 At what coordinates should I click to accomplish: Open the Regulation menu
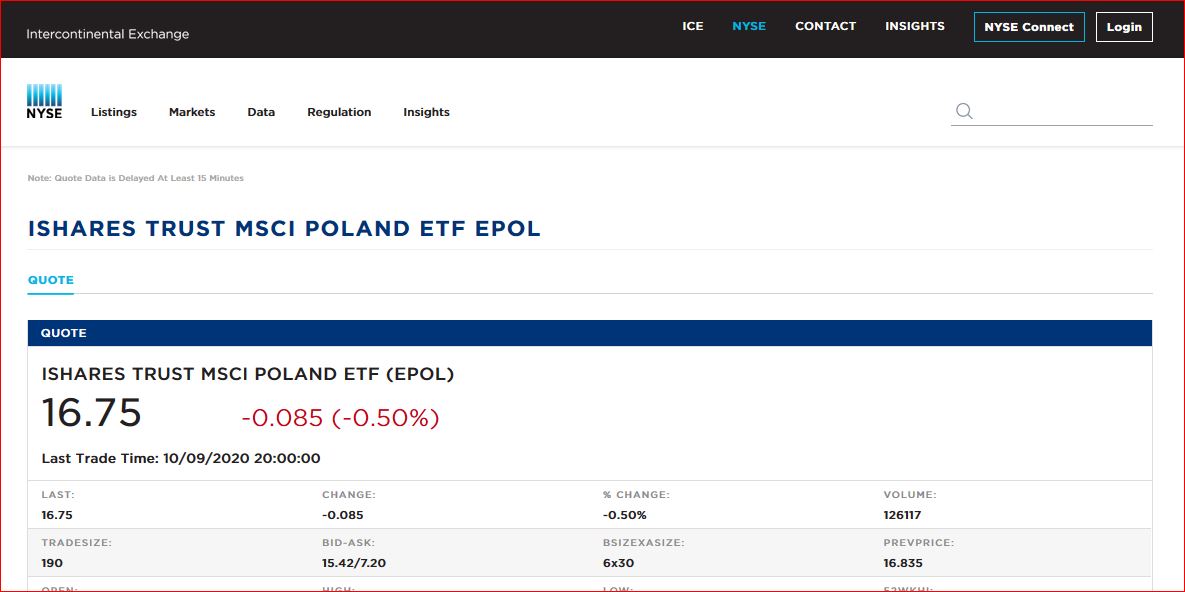click(339, 112)
